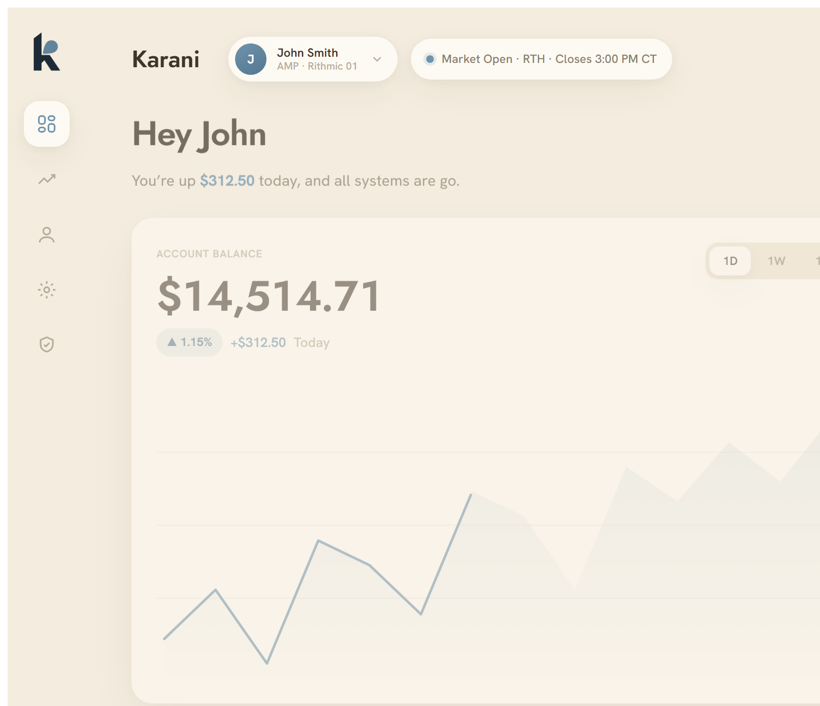Image resolution: width=820 pixels, height=706 pixels.
Task: Click the Today label beside the change
Action: coord(312,343)
